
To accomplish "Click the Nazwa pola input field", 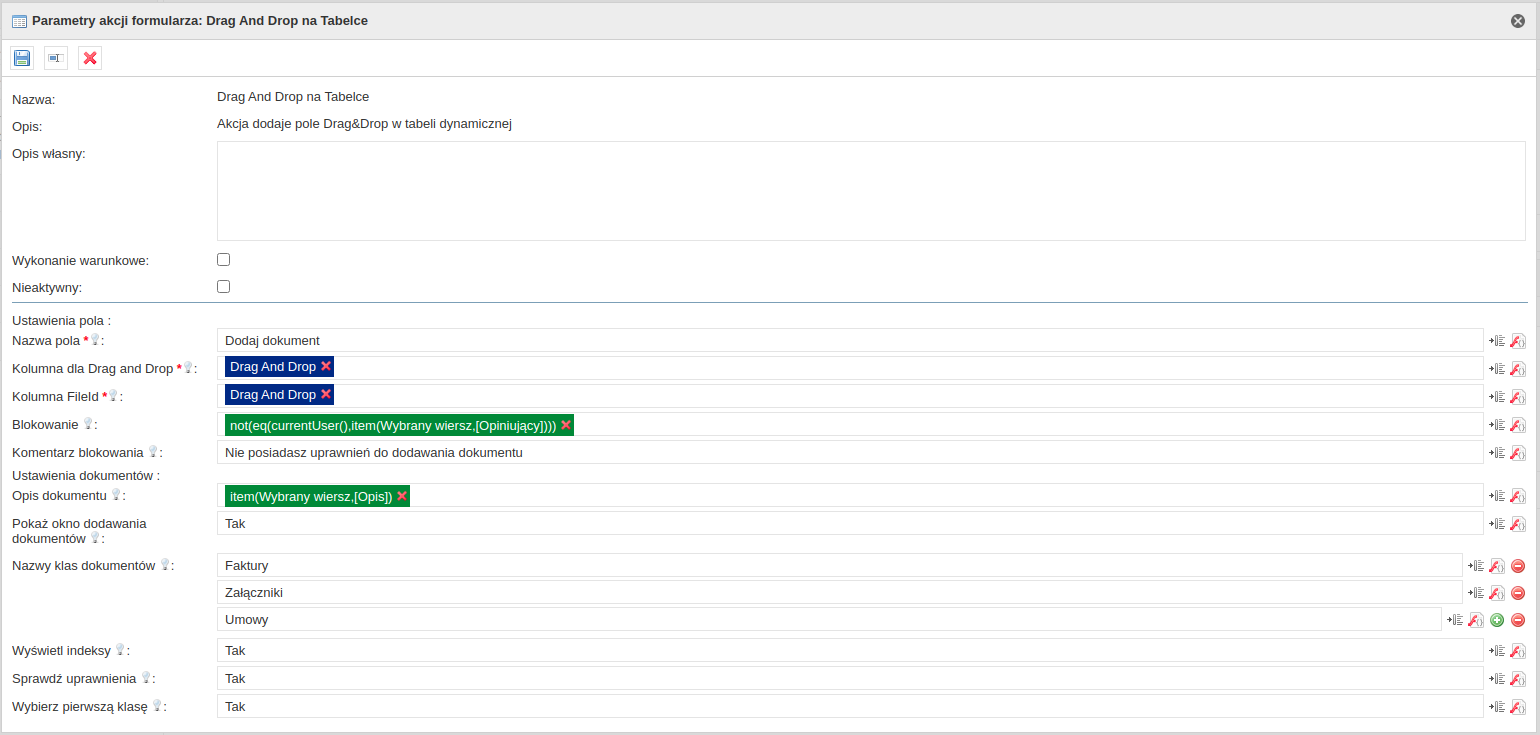I will (850, 340).
